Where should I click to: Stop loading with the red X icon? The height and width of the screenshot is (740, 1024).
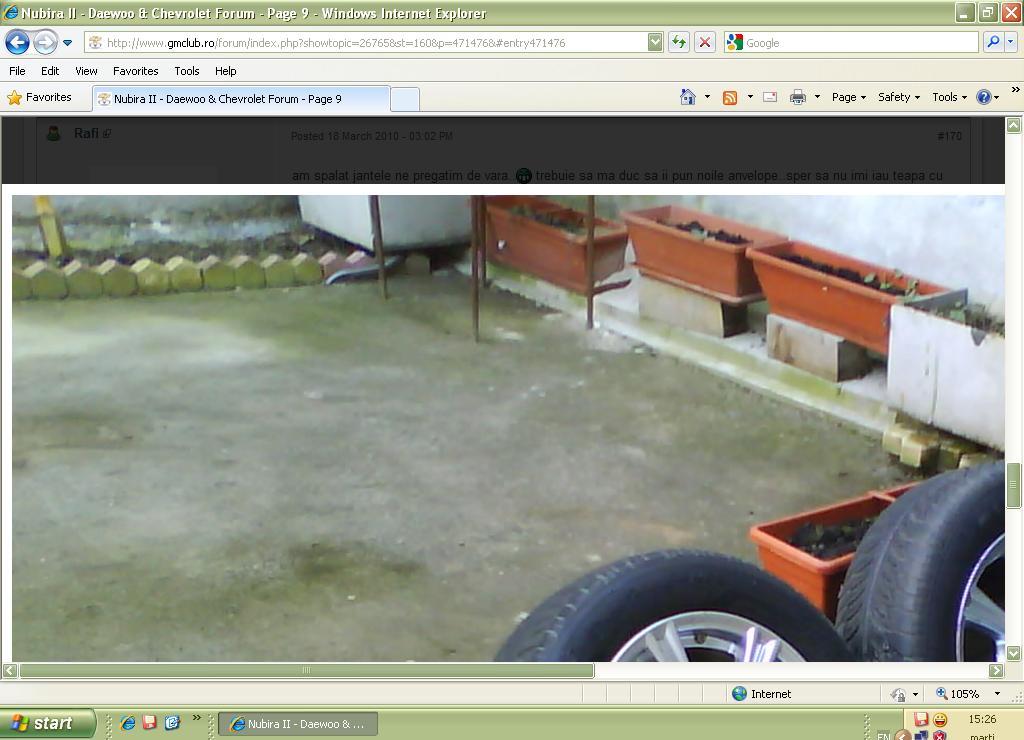click(705, 42)
